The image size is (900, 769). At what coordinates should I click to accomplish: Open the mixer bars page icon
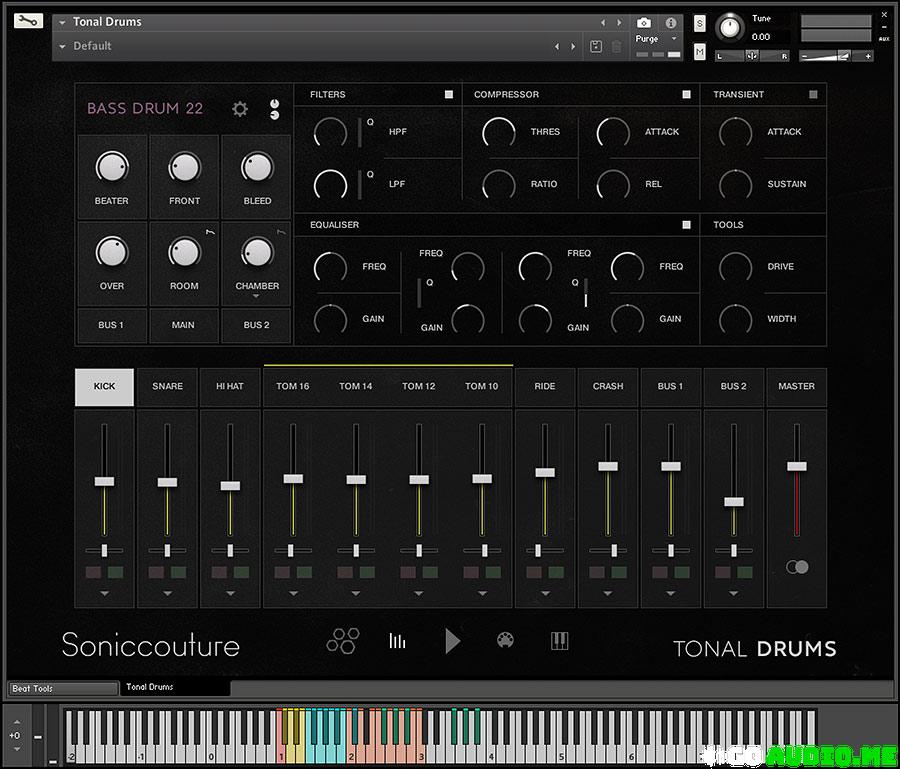tap(398, 641)
